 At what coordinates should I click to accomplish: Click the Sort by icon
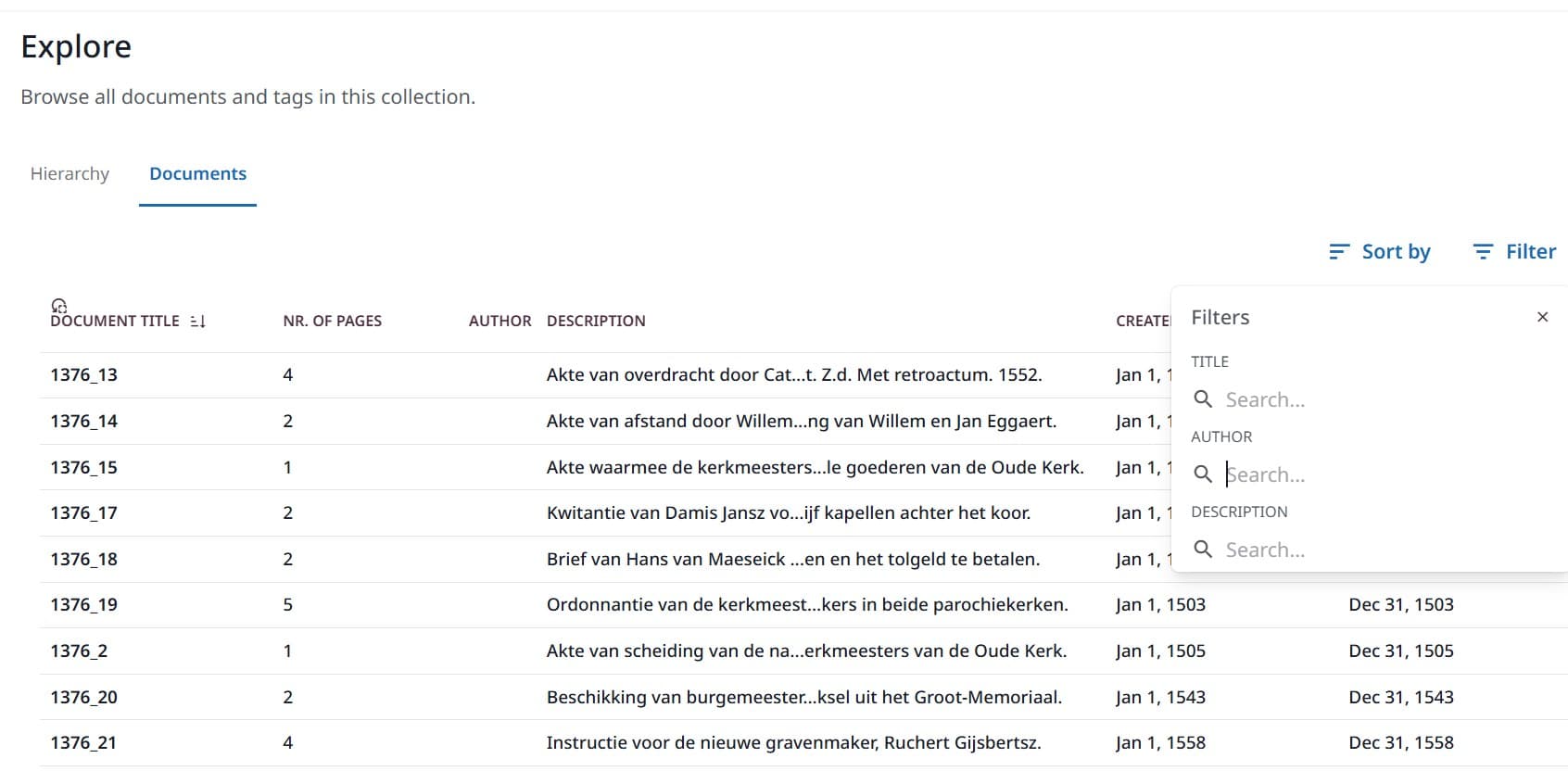tap(1338, 252)
